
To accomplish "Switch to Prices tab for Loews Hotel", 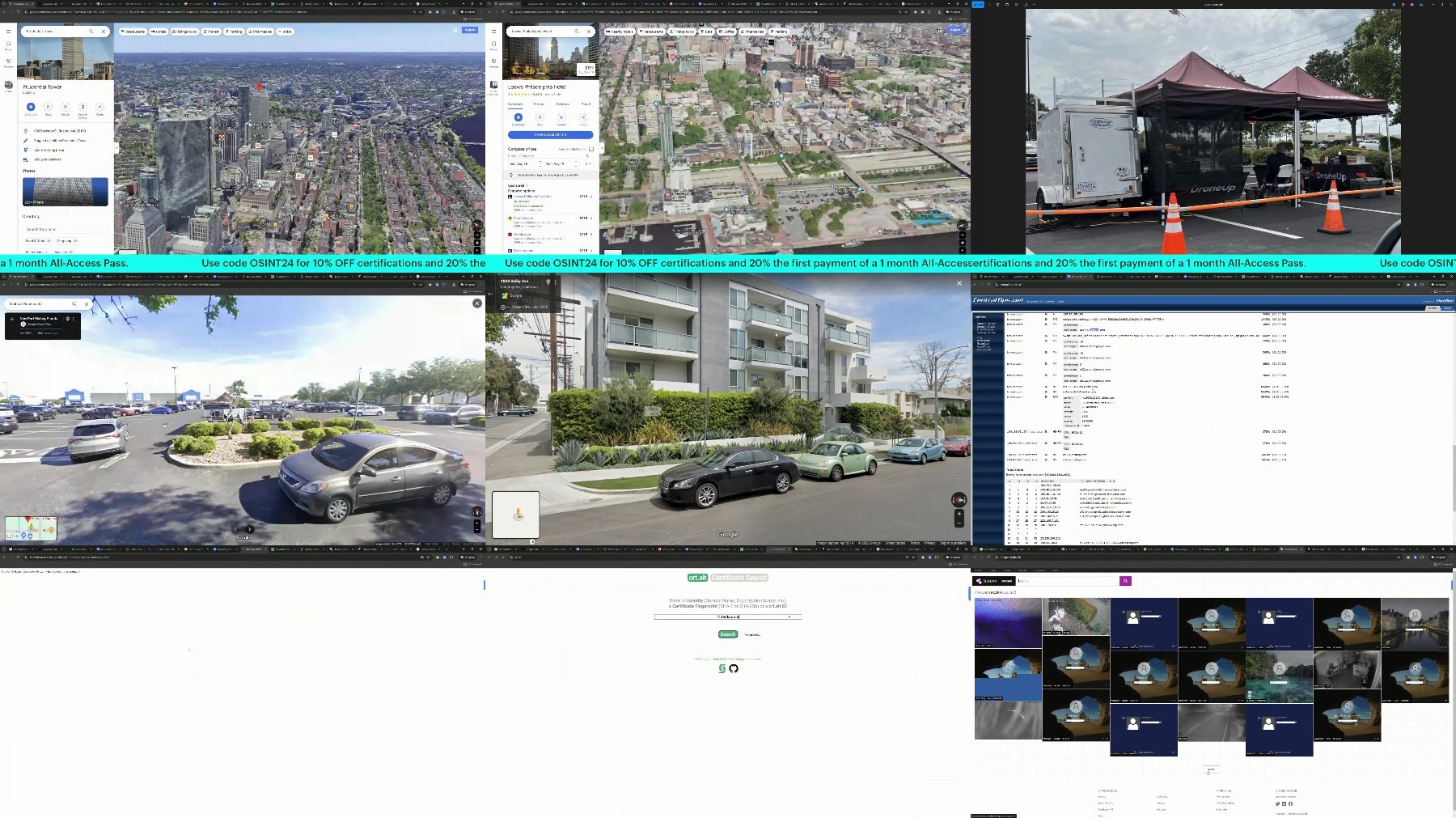I will click(x=539, y=104).
